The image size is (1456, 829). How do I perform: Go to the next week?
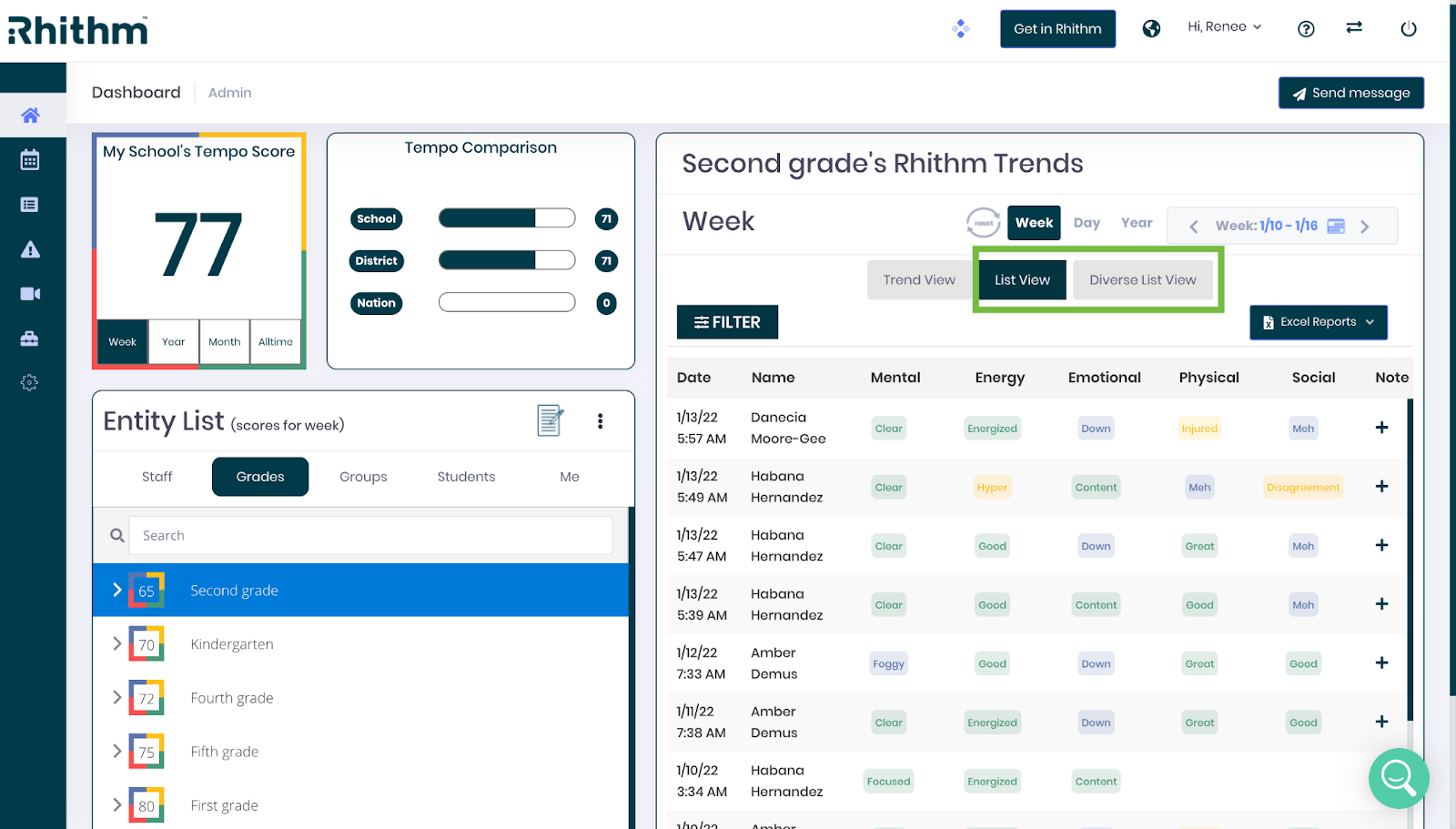point(1365,227)
